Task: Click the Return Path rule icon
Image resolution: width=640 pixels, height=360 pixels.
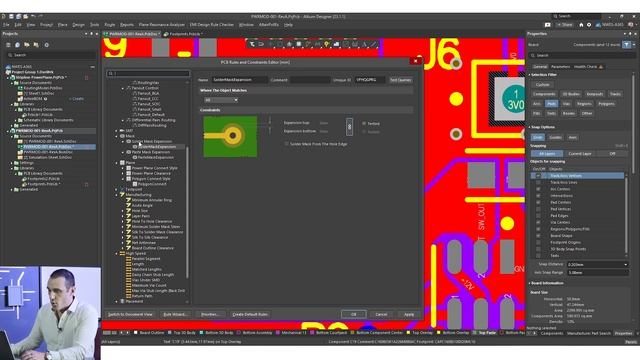Action: tap(129, 296)
